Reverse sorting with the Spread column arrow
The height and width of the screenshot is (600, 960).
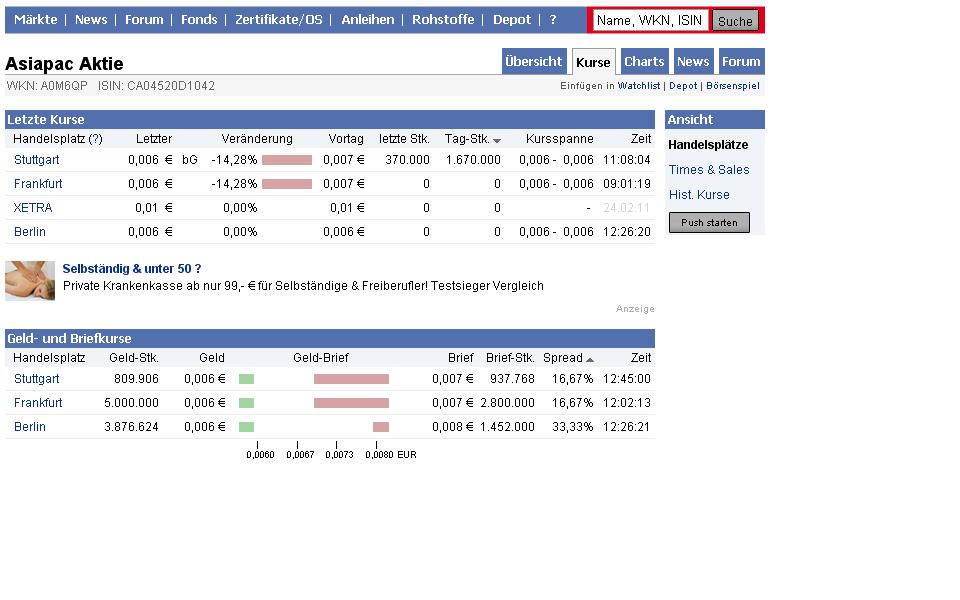tap(592, 357)
